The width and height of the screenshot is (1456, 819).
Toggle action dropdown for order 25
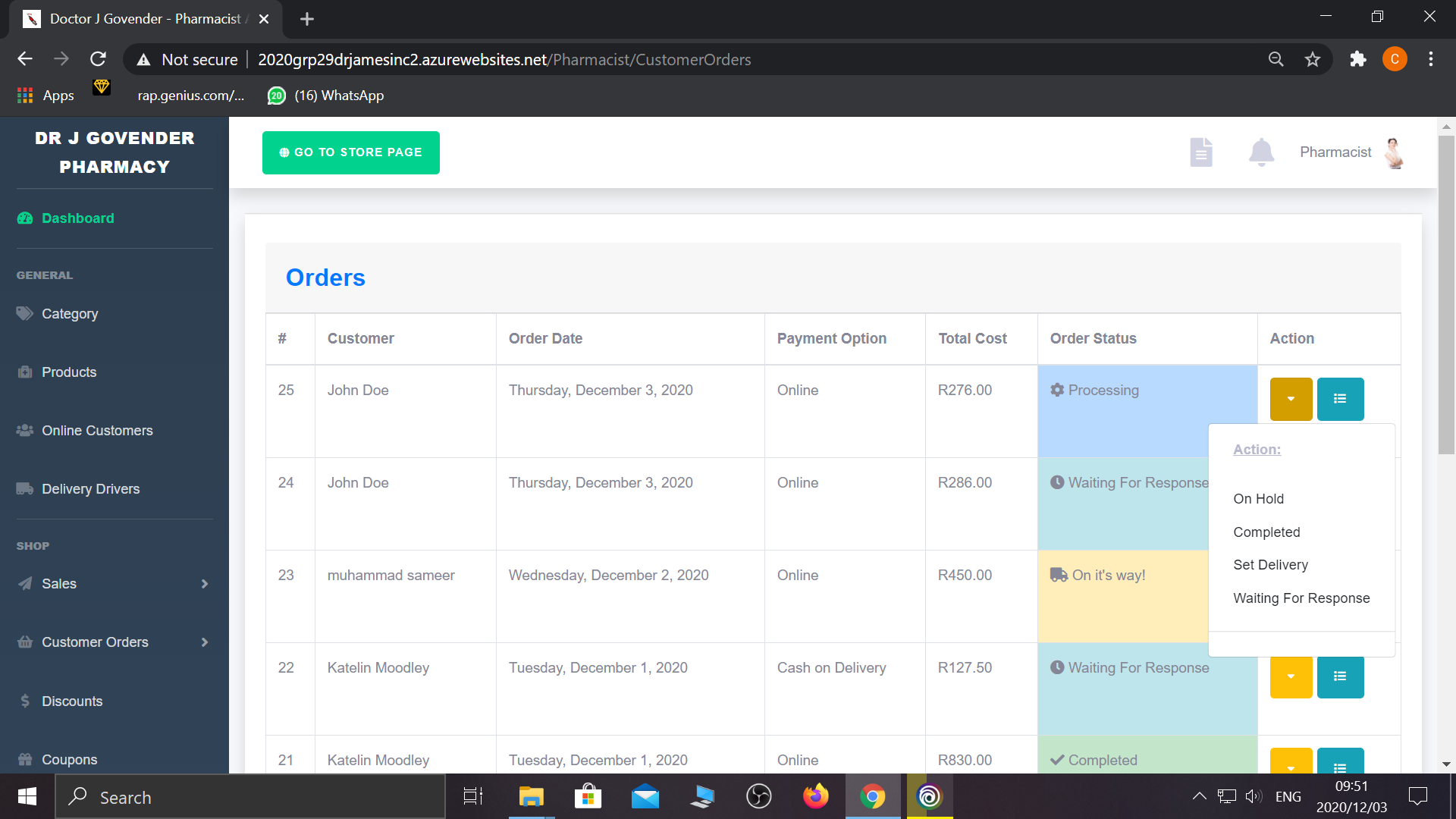[1291, 399]
